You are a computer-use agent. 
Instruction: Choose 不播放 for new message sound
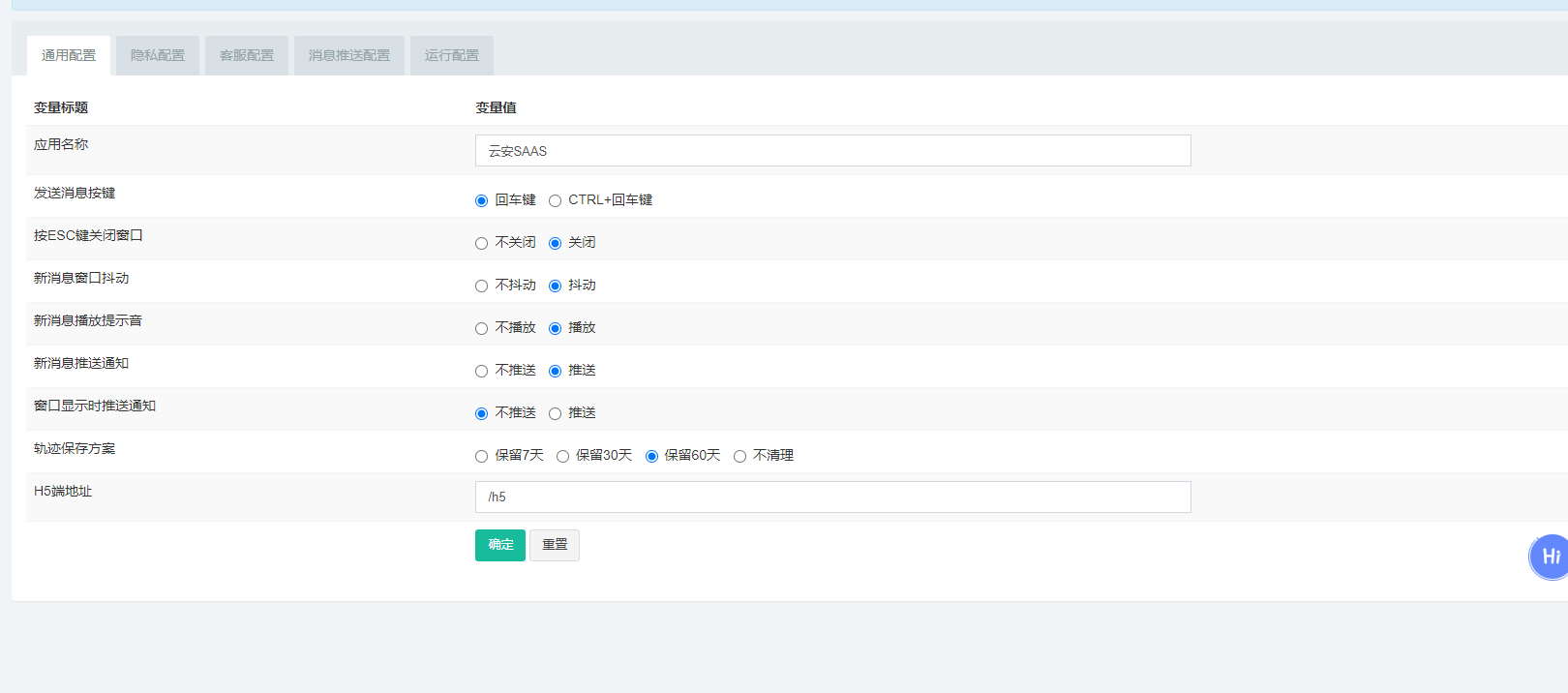[x=481, y=328]
